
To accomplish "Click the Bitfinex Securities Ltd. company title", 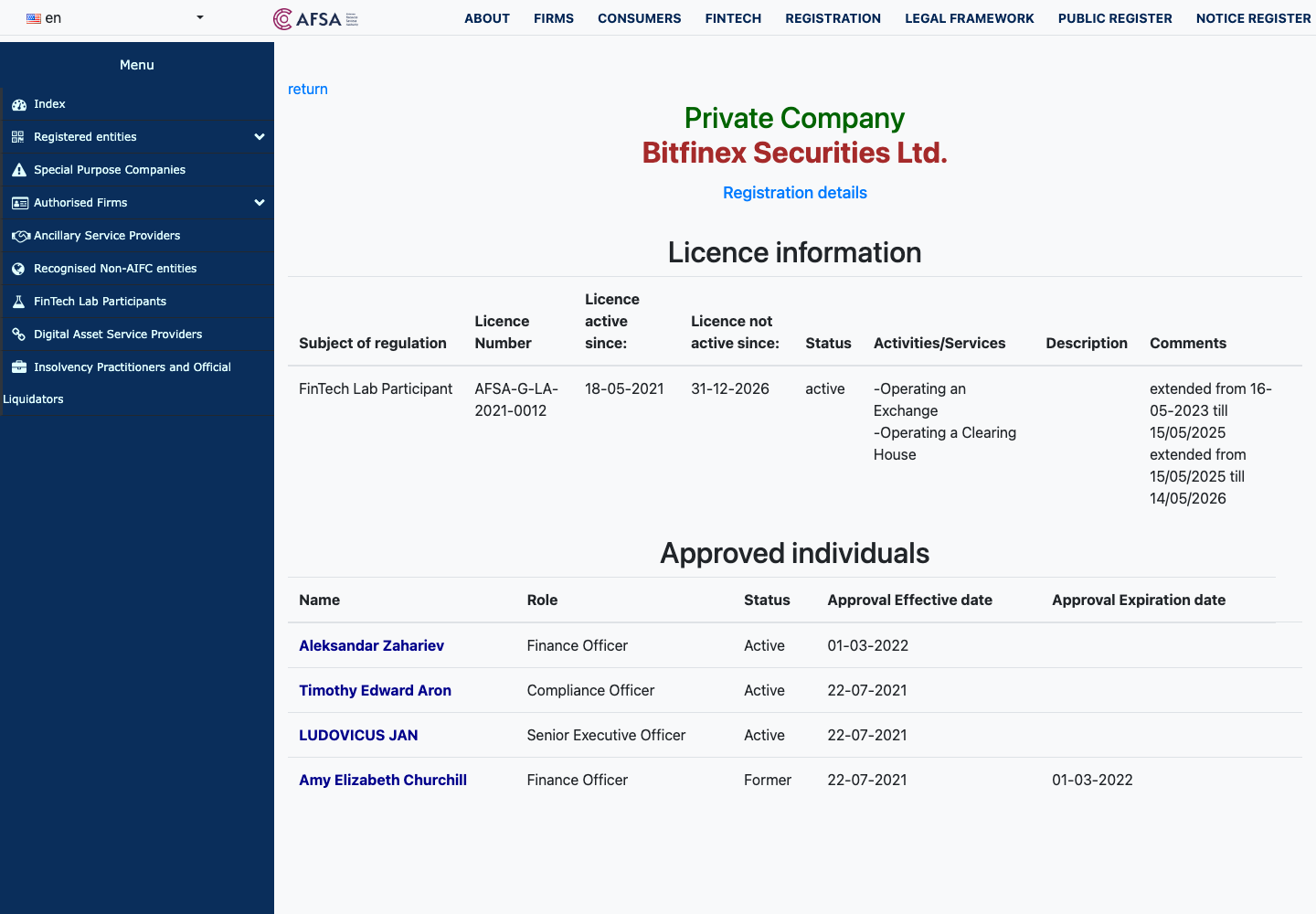I will (x=795, y=153).
